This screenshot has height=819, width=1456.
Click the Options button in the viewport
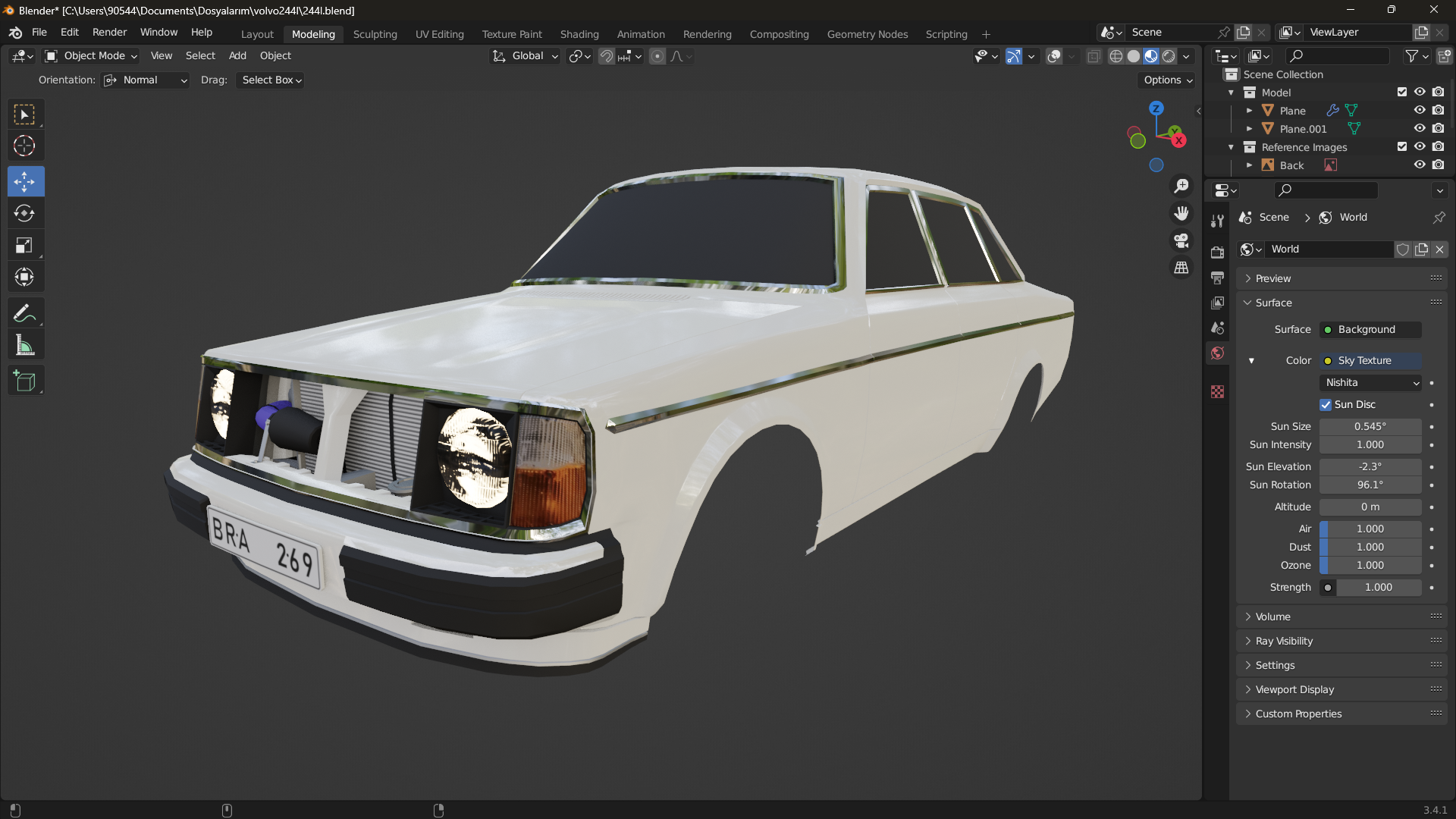click(1168, 80)
